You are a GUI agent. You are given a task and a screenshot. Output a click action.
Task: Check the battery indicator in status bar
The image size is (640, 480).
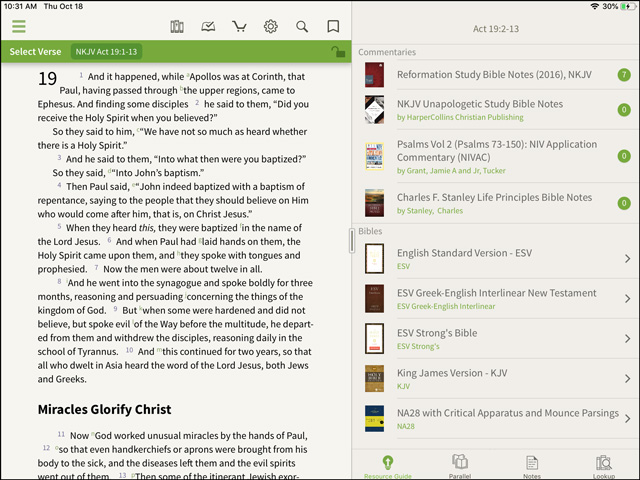pos(627,6)
